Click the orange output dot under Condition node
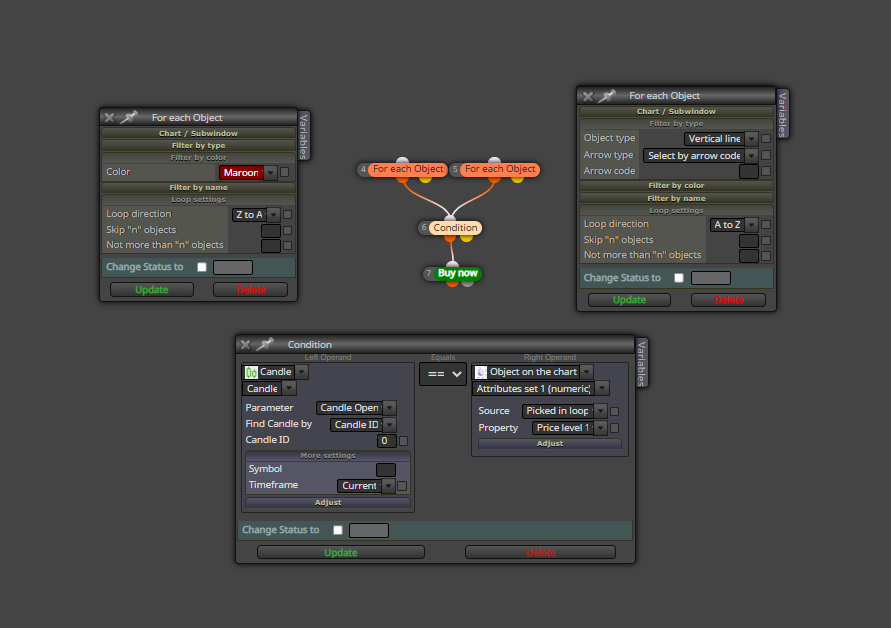The image size is (891, 628). click(x=450, y=238)
